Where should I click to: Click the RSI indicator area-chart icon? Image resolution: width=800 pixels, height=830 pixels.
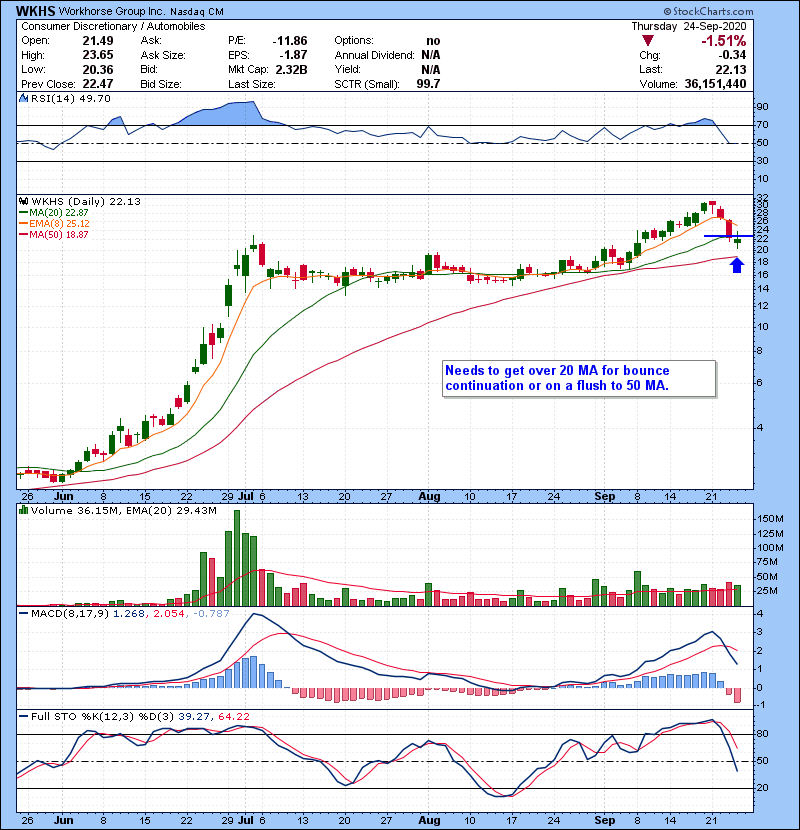click(x=23, y=98)
